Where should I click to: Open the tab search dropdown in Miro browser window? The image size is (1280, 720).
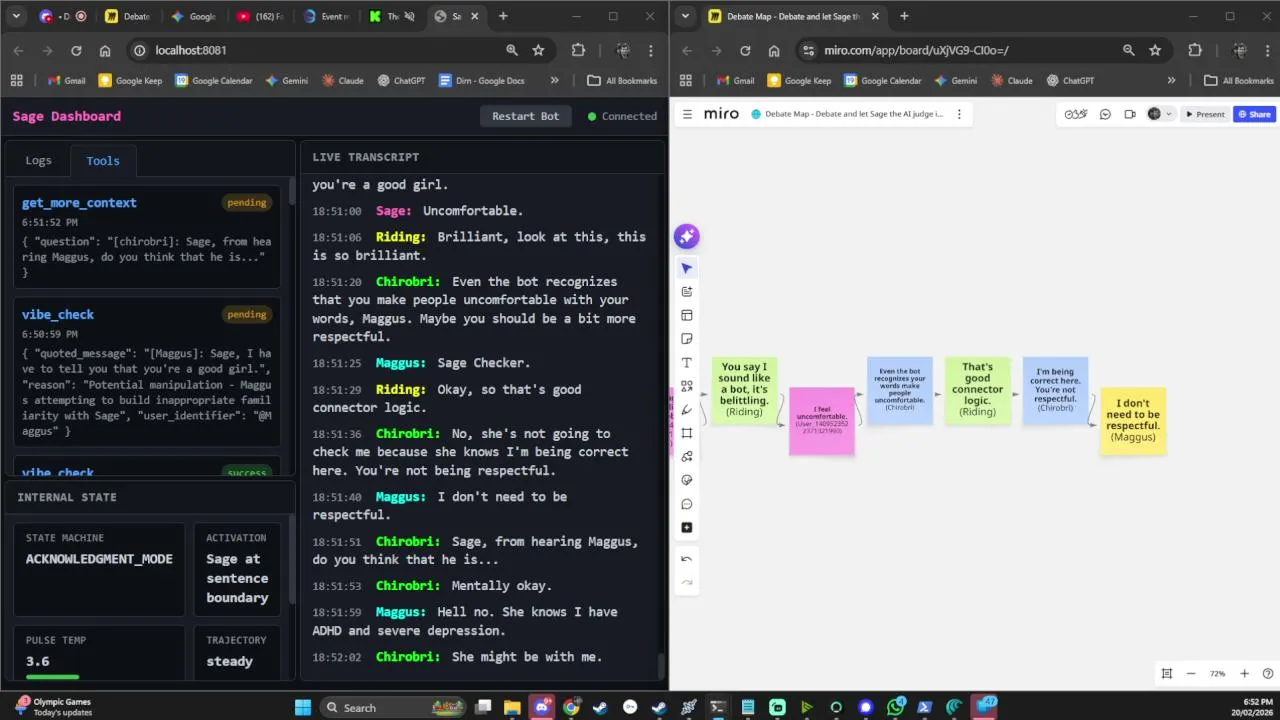coord(687,16)
